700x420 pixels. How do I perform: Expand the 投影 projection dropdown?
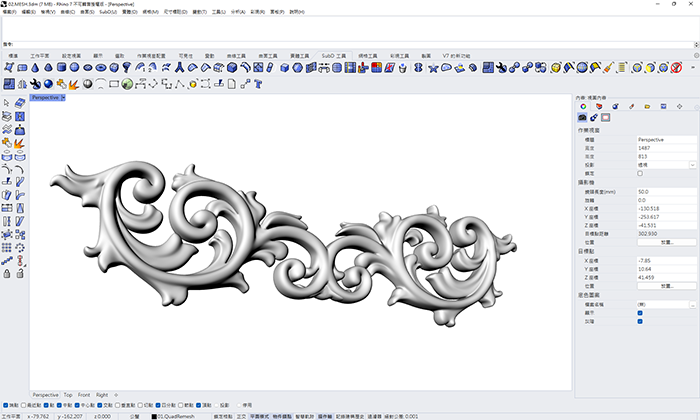(x=692, y=164)
